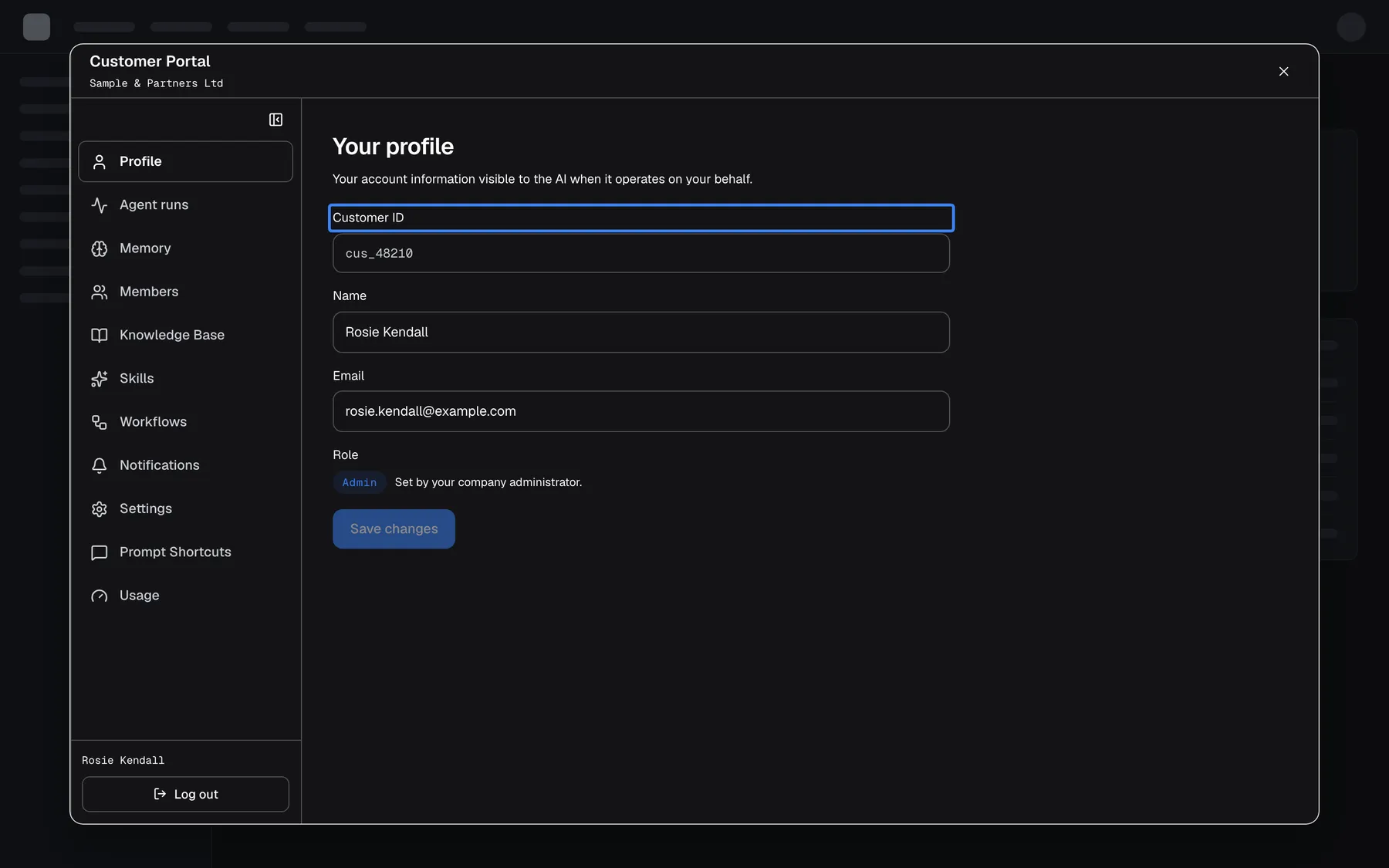Click the Email input field

(x=640, y=411)
